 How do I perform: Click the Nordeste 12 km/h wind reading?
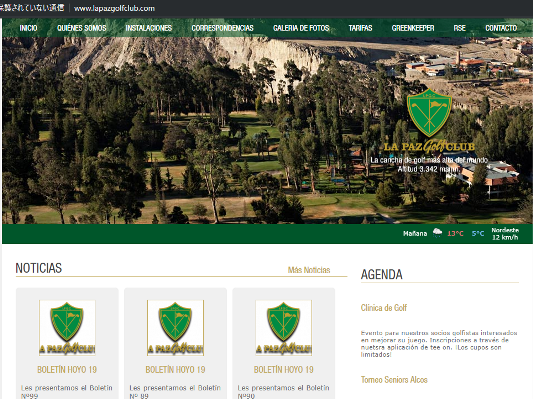click(x=505, y=234)
